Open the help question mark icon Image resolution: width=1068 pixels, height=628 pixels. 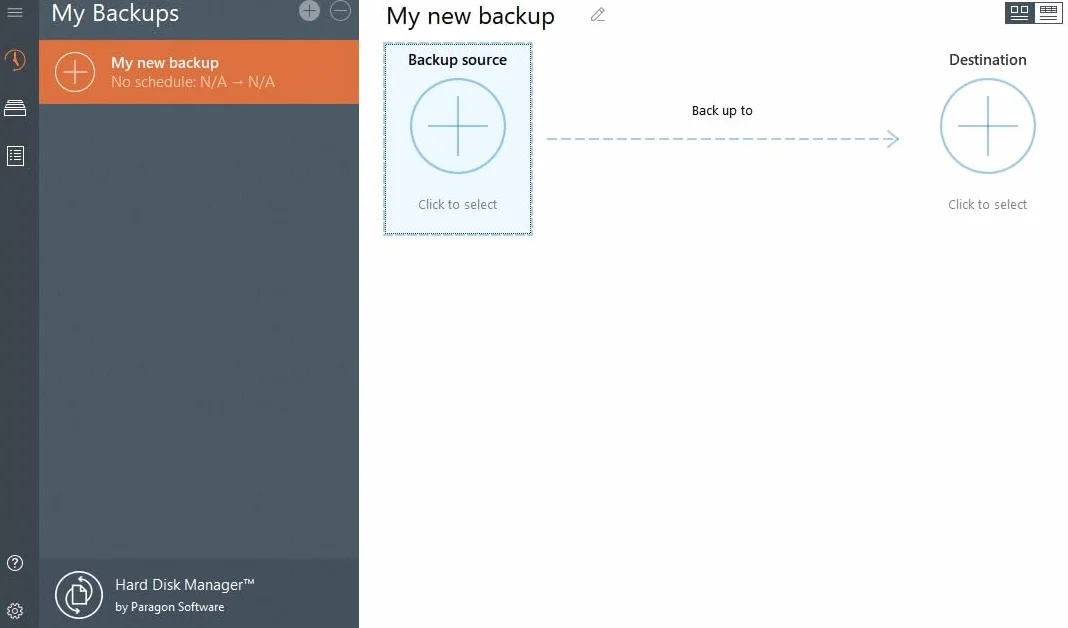(15, 563)
